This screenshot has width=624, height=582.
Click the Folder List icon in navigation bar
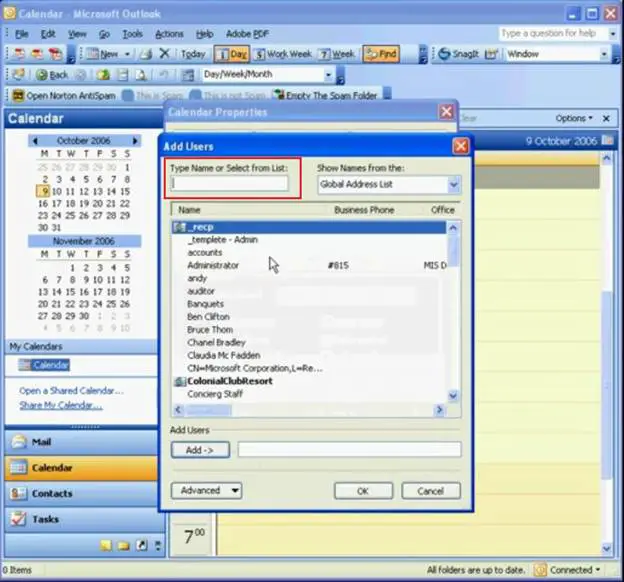(124, 545)
